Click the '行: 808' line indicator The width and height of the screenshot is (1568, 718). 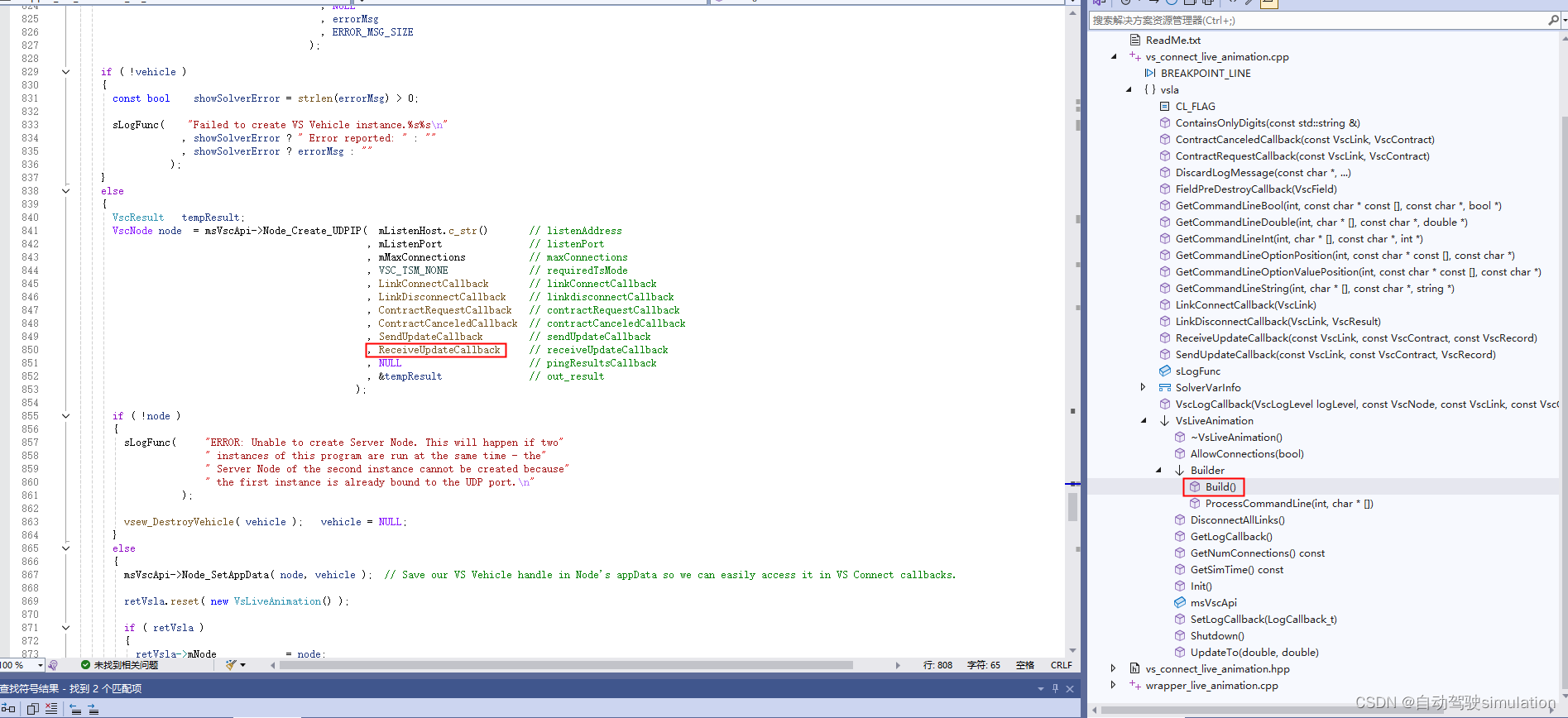[x=937, y=665]
